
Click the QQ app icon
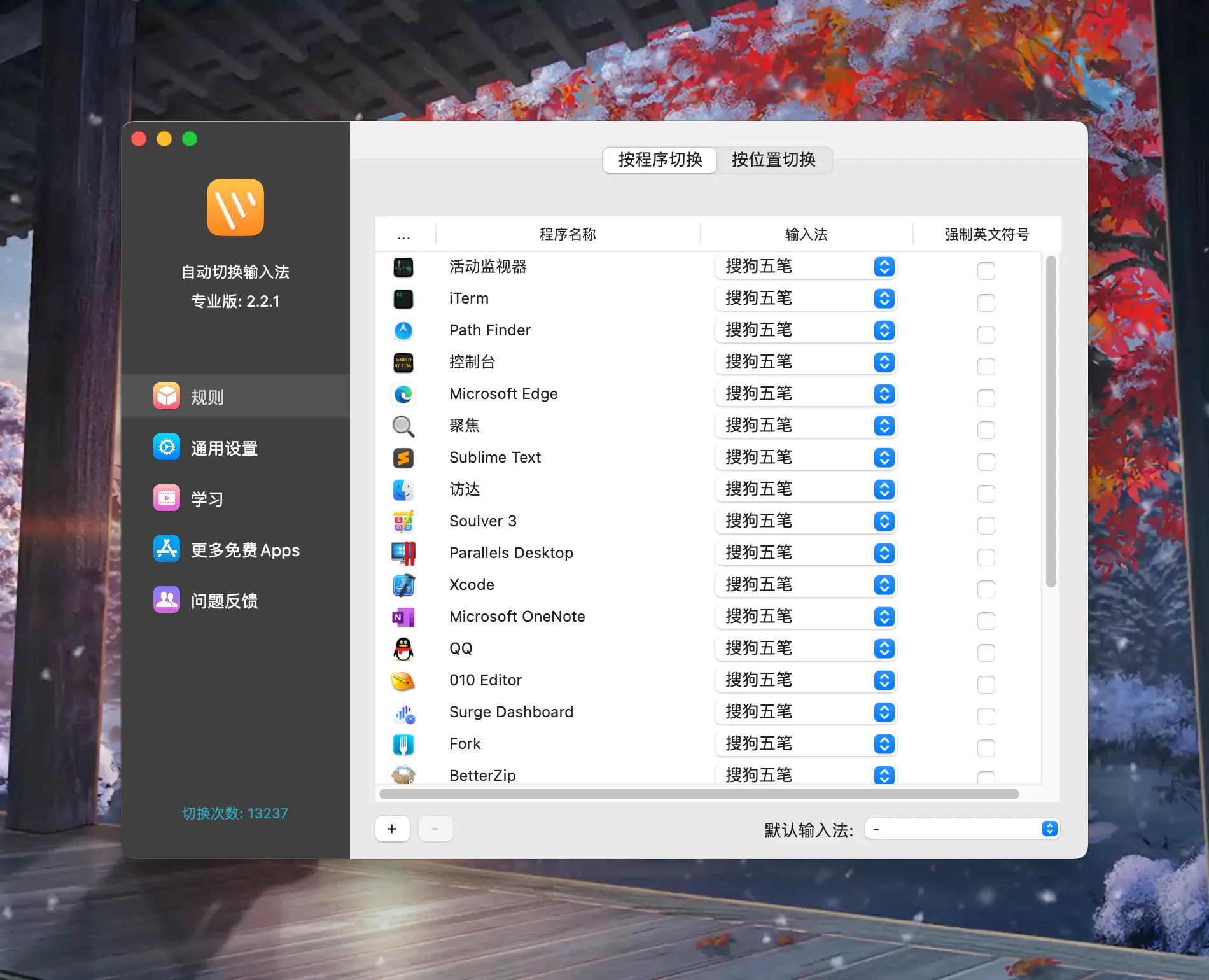coord(403,648)
